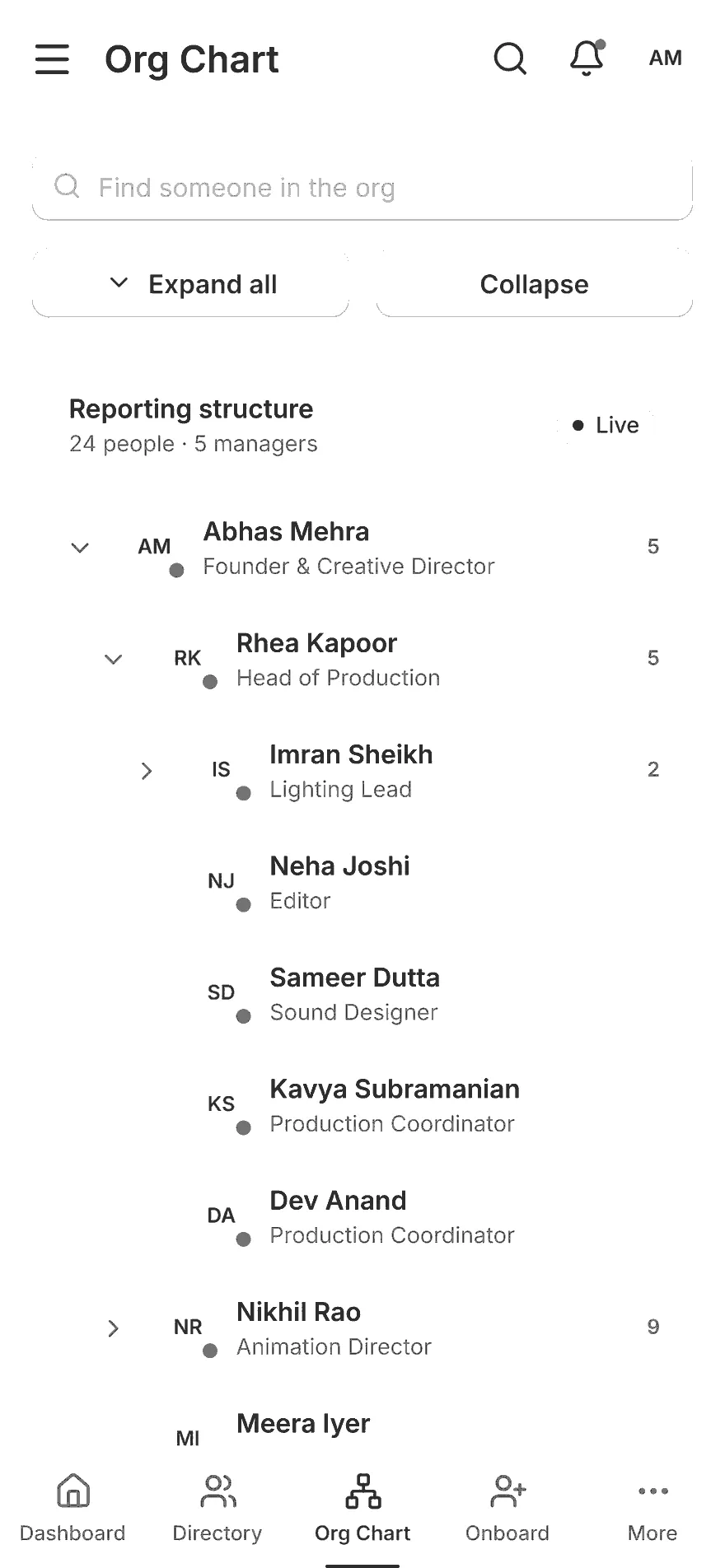
Task: Click the Collapse button
Action: [x=535, y=284]
